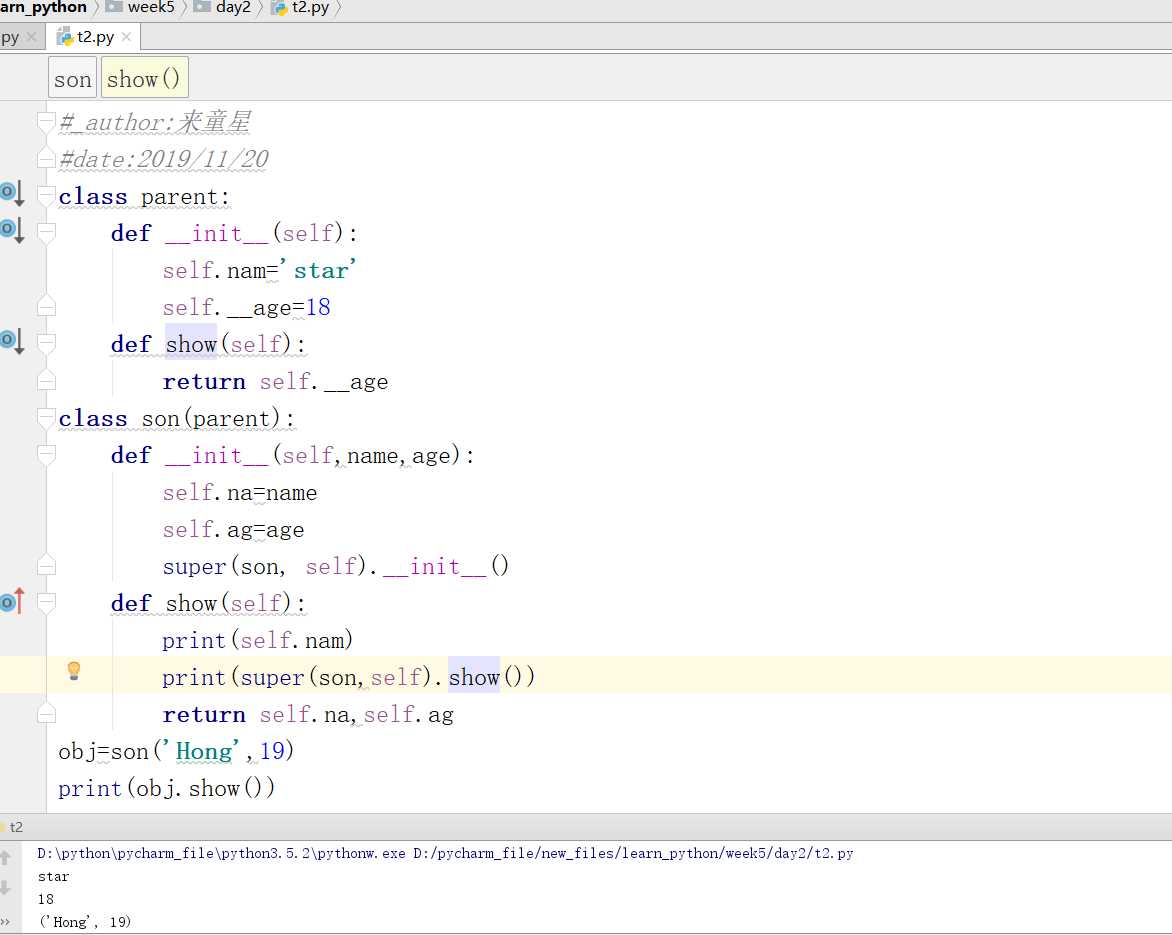1172x935 pixels.
Task: Close the partially visible .py tab
Action: point(31,37)
